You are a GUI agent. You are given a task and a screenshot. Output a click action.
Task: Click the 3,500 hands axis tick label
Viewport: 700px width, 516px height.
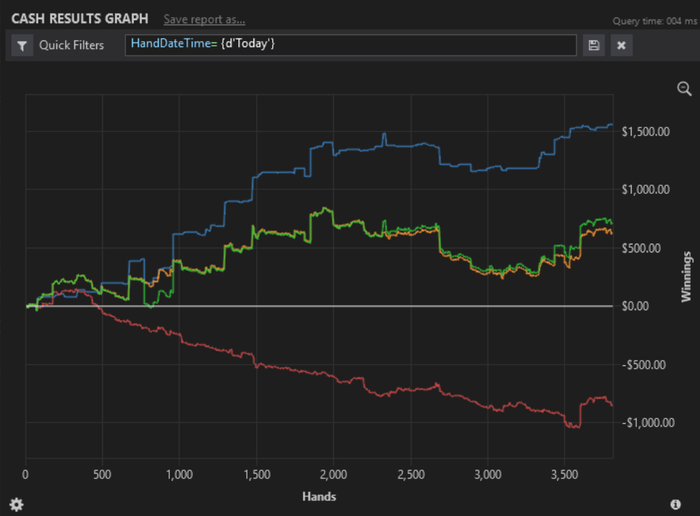click(565, 474)
